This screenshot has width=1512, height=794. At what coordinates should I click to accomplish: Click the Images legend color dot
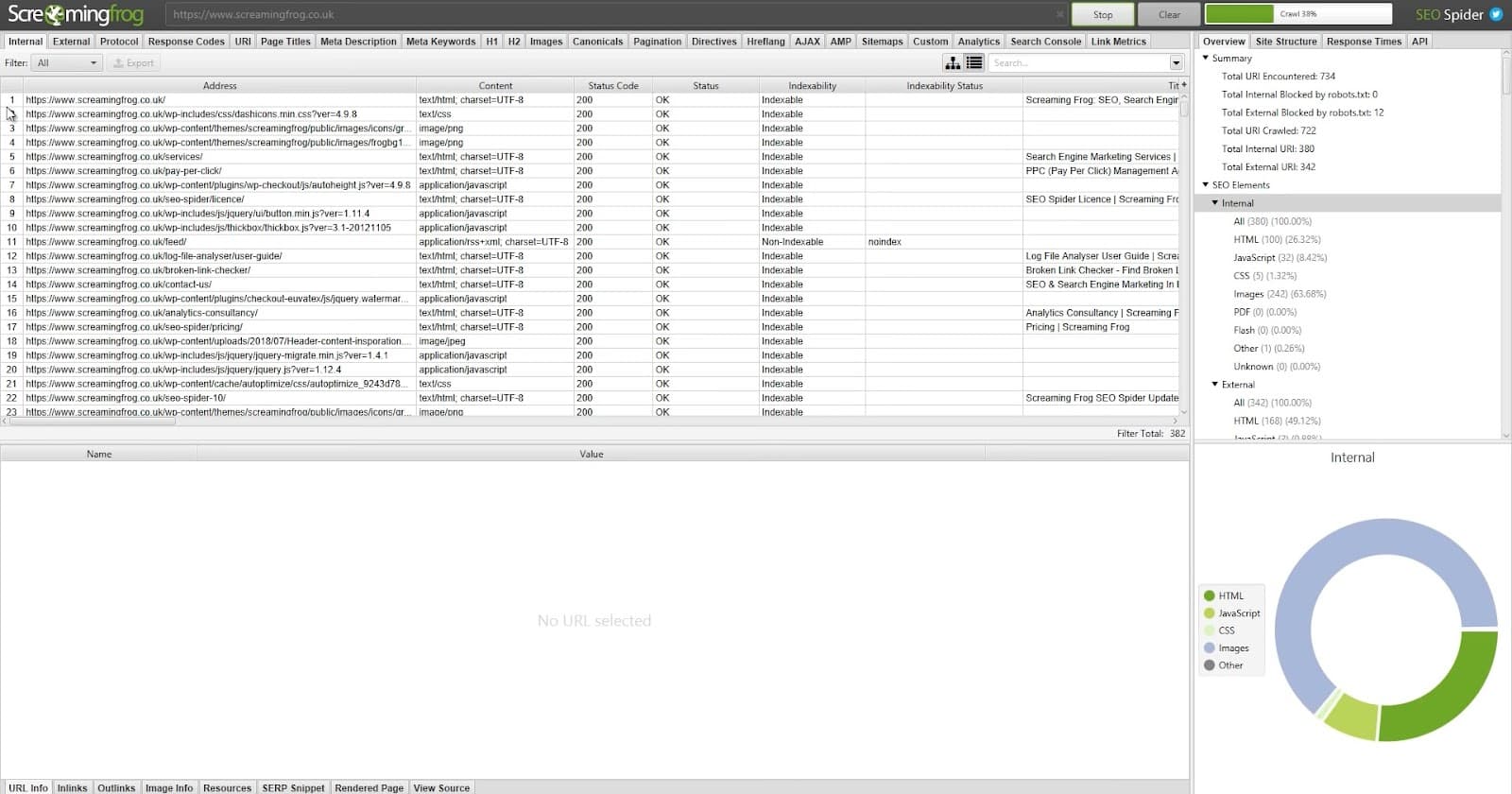tap(1209, 648)
